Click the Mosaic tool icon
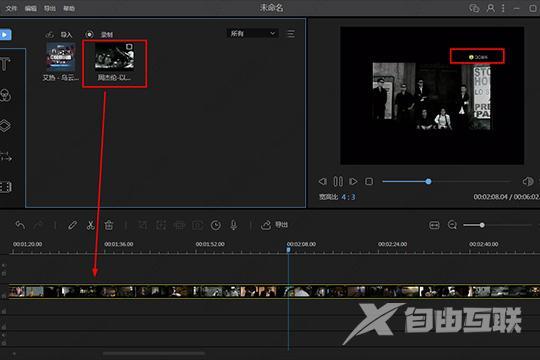 pos(179,225)
